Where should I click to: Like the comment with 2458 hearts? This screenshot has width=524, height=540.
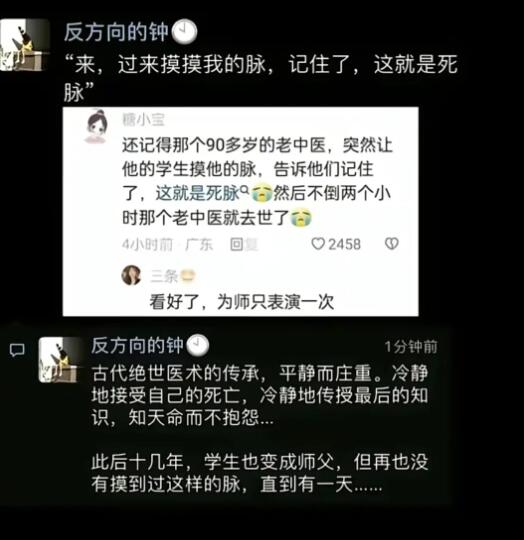click(x=318, y=244)
